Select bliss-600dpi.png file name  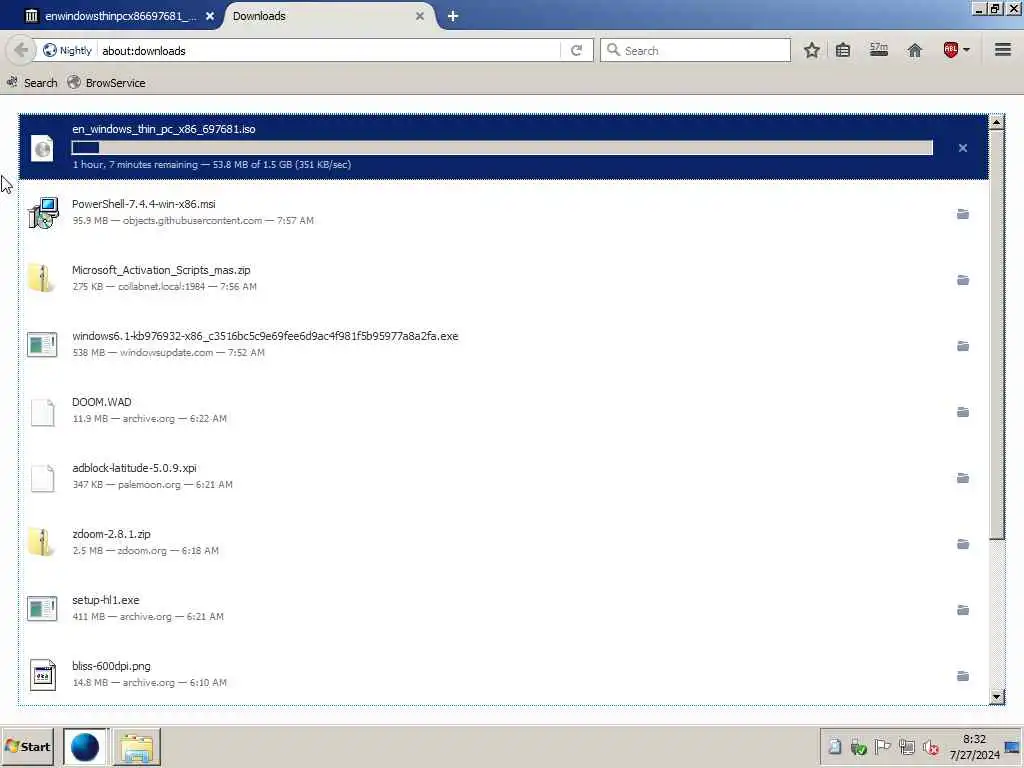point(112,665)
